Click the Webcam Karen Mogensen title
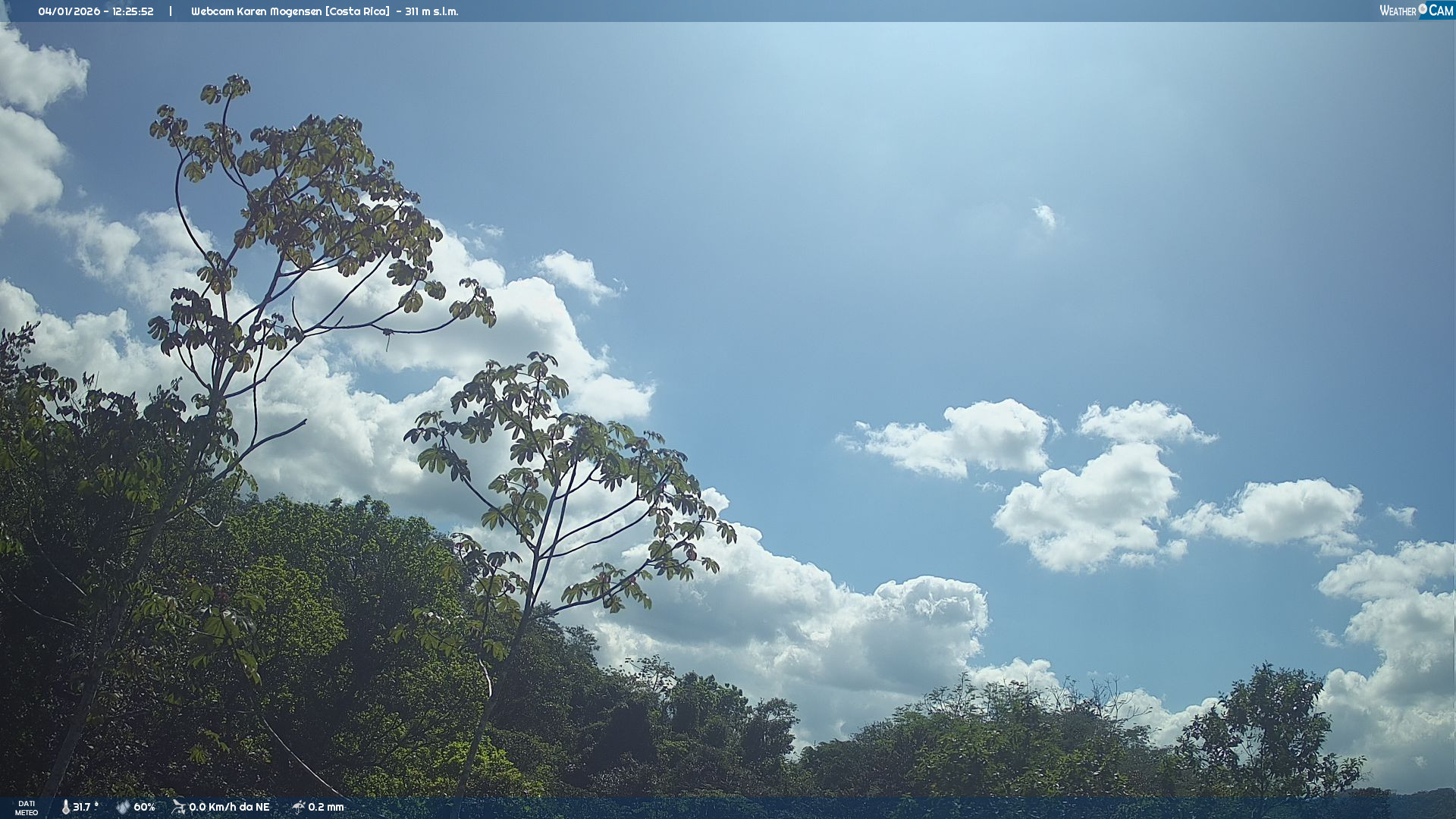 (x=256, y=11)
